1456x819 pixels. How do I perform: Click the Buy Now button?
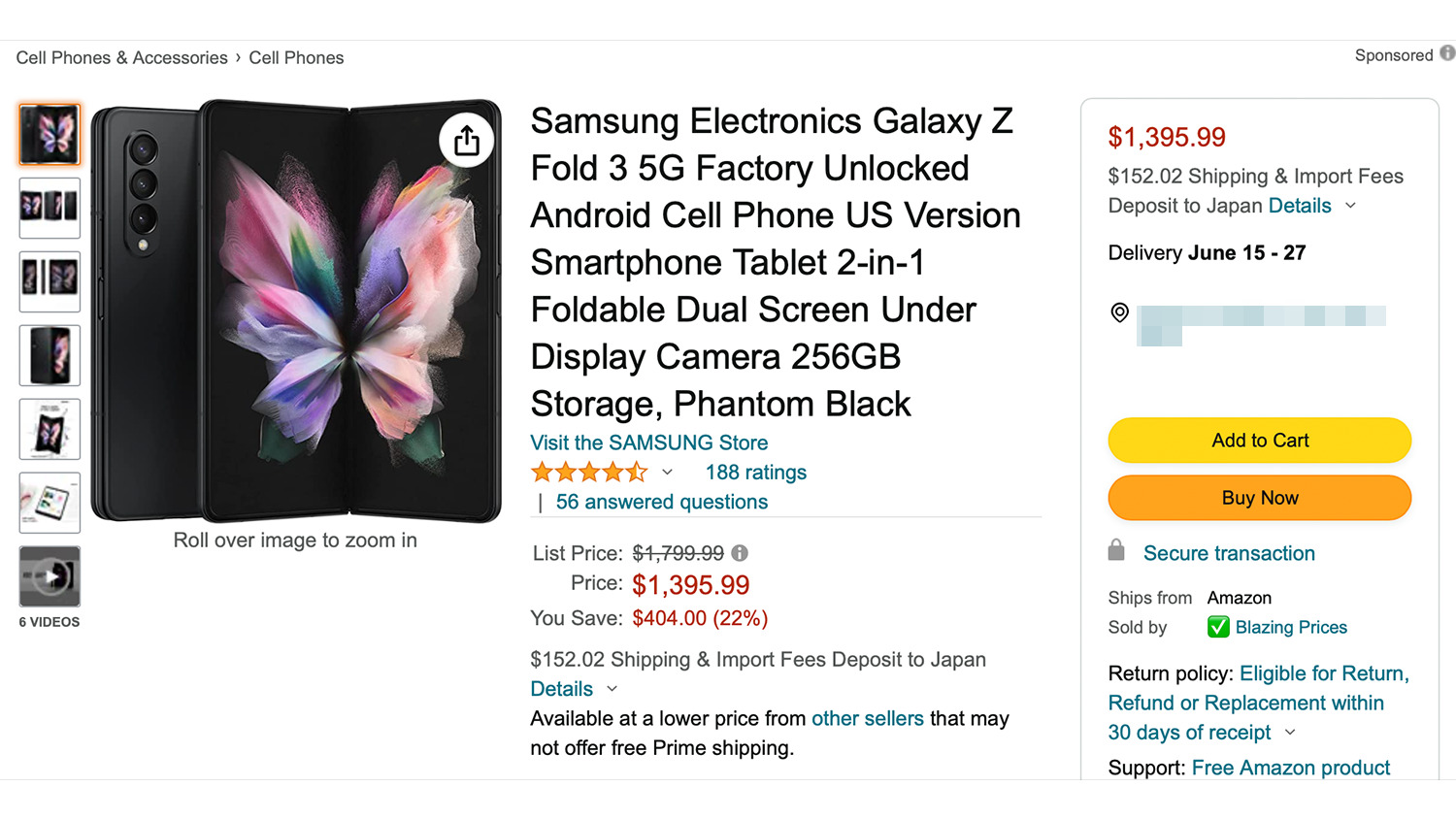[x=1259, y=498]
